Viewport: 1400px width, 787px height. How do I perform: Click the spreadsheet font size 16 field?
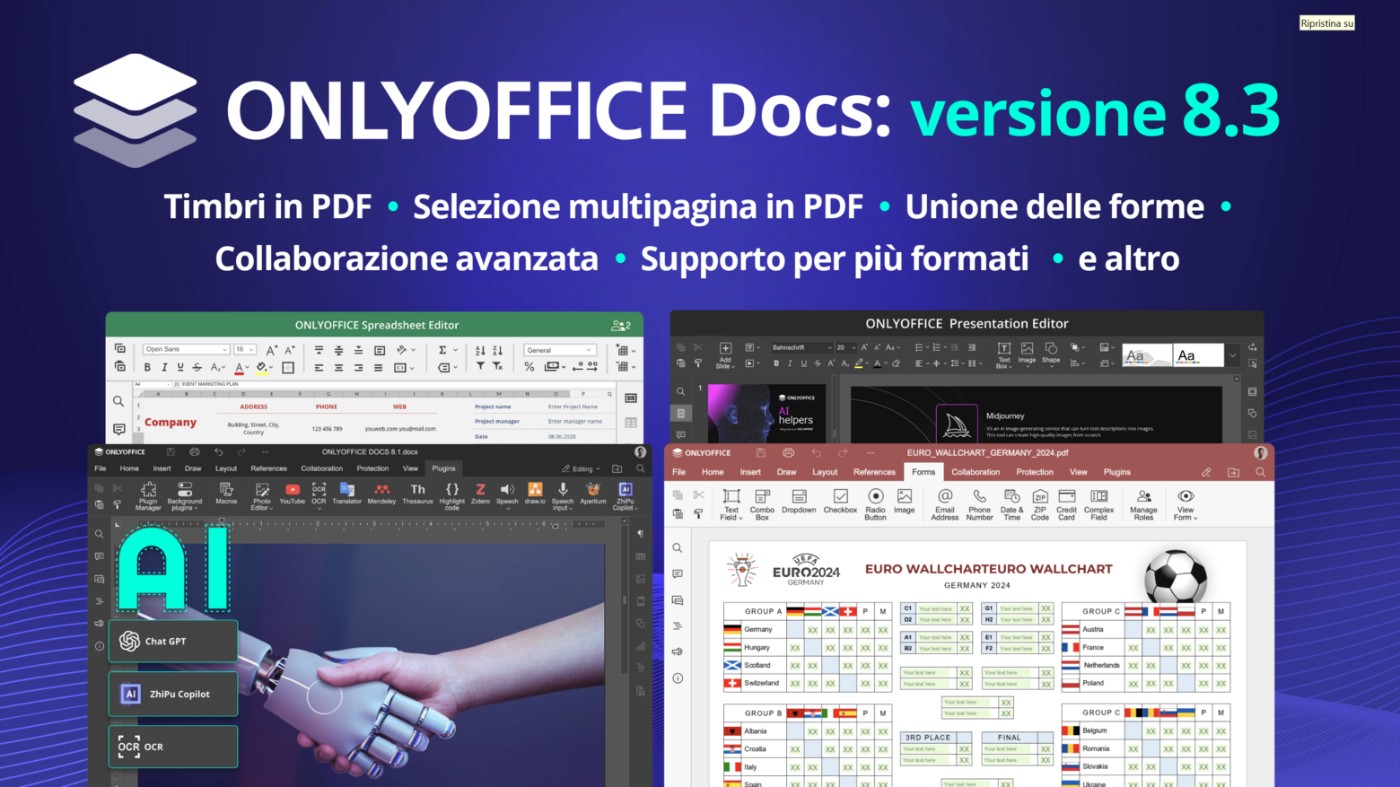[x=245, y=349]
